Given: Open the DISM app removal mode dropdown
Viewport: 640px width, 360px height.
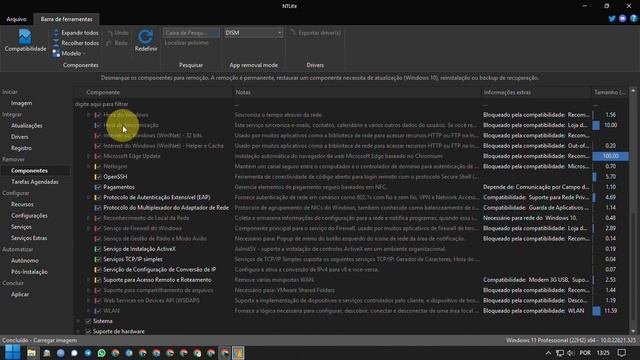Looking at the screenshot, I should [253, 33].
